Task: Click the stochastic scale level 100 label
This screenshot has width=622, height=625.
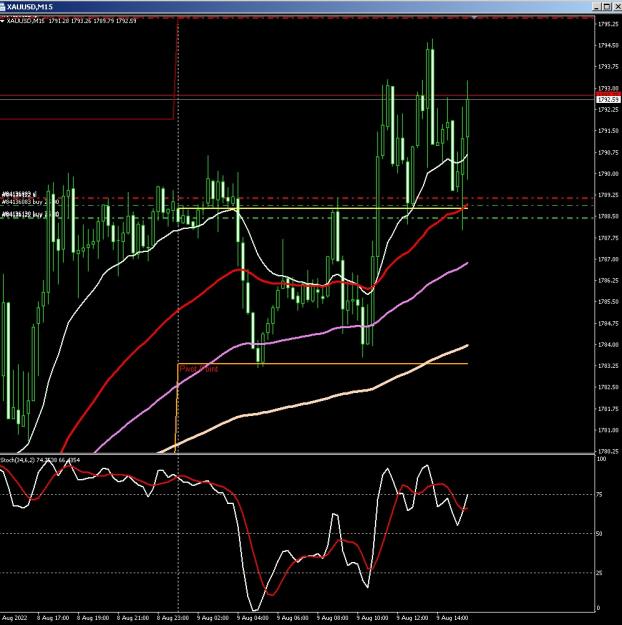Action: tap(602, 459)
